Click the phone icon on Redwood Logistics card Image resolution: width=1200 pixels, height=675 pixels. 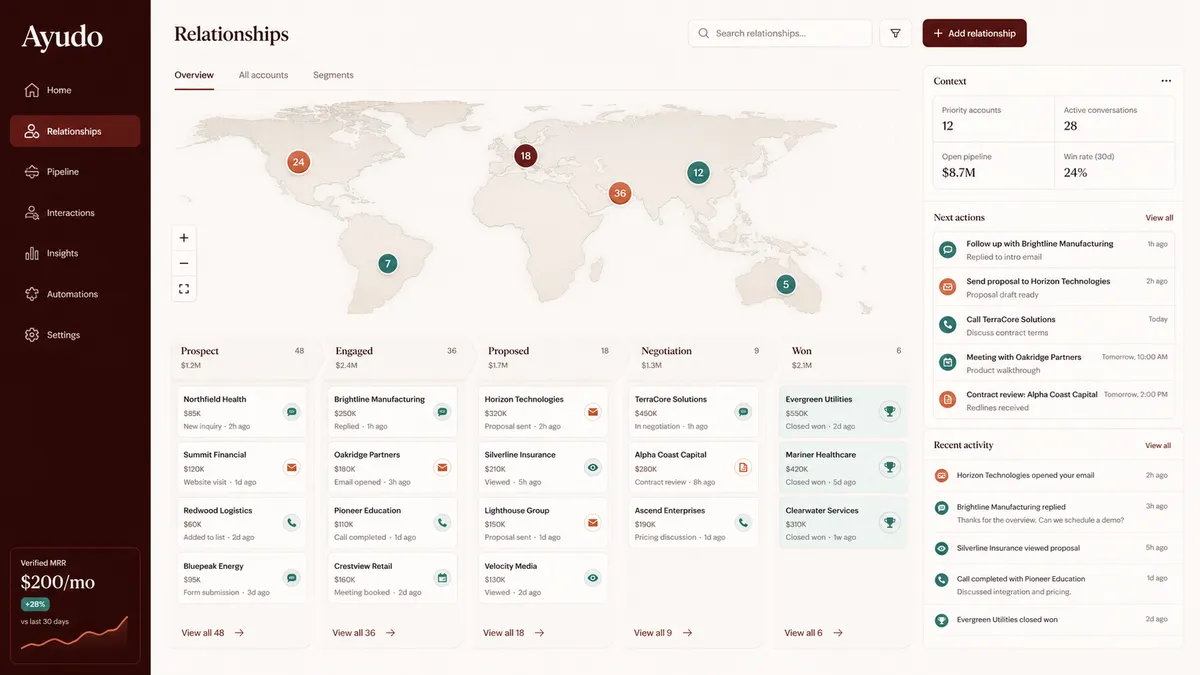291,522
